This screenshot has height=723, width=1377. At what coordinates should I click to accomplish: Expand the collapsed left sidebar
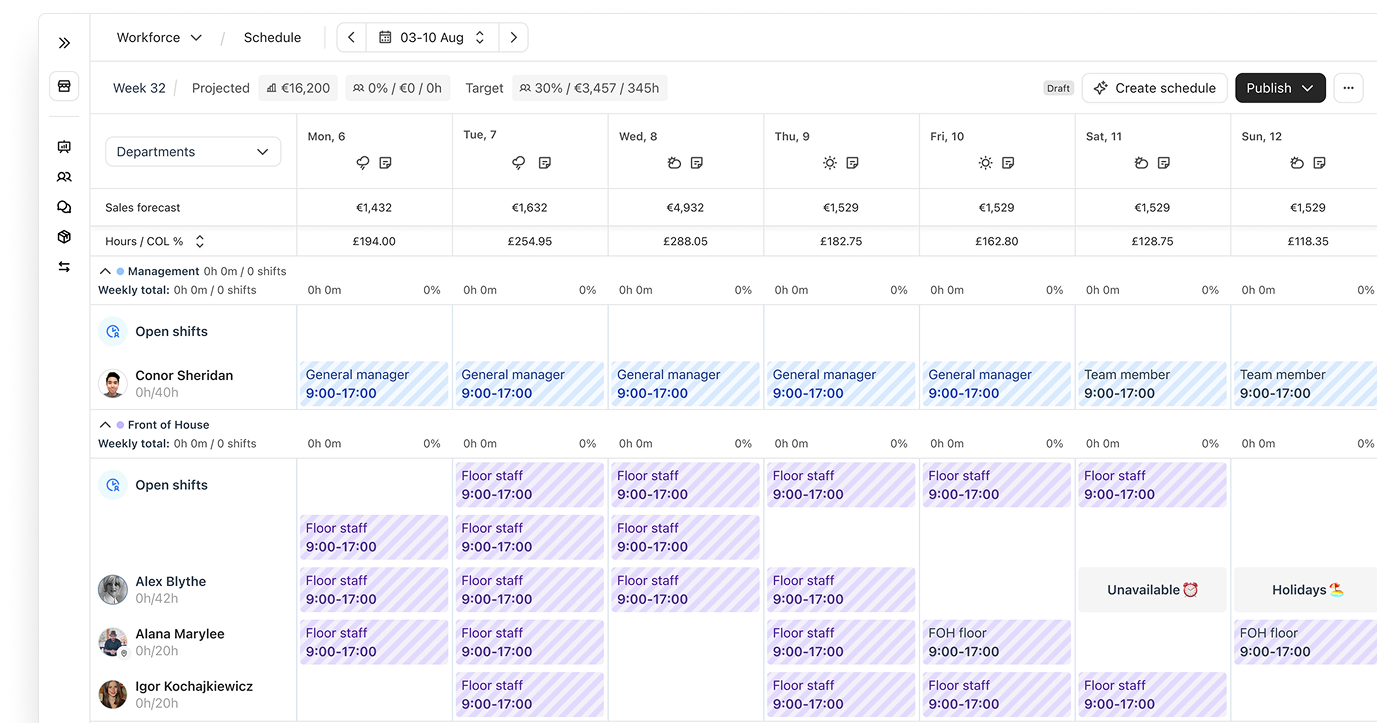pos(64,43)
